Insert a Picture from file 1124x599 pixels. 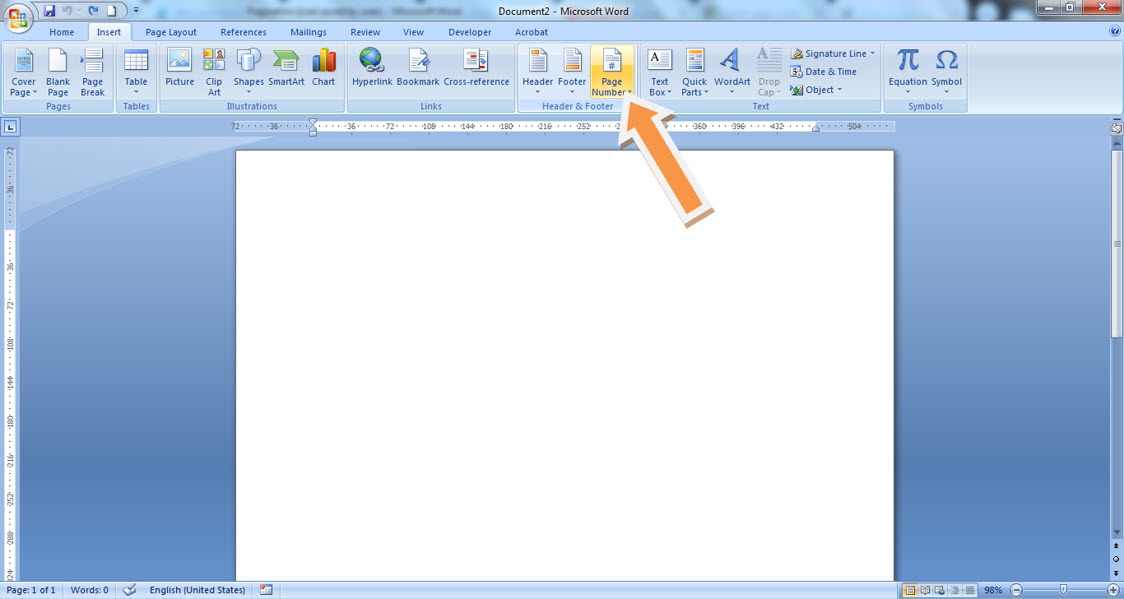179,72
